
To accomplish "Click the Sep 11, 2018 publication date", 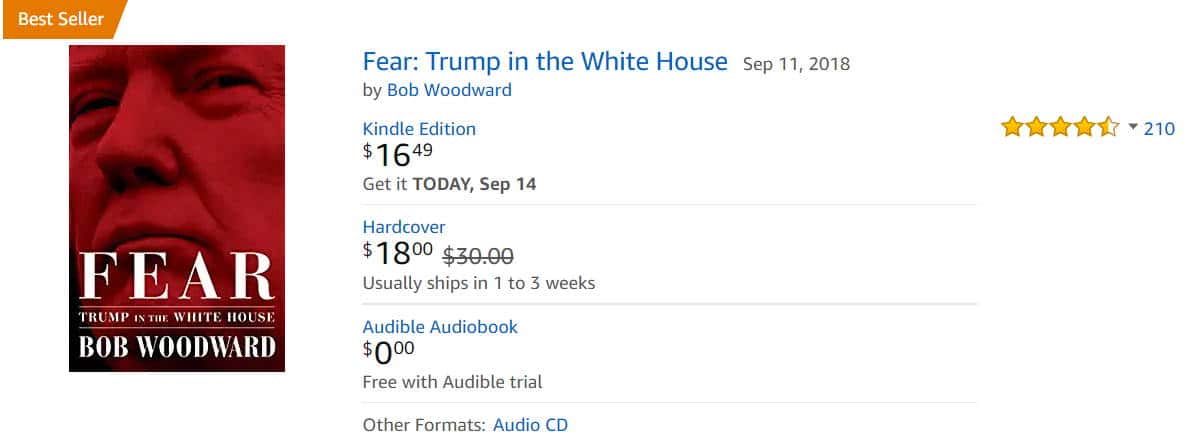I will [796, 64].
